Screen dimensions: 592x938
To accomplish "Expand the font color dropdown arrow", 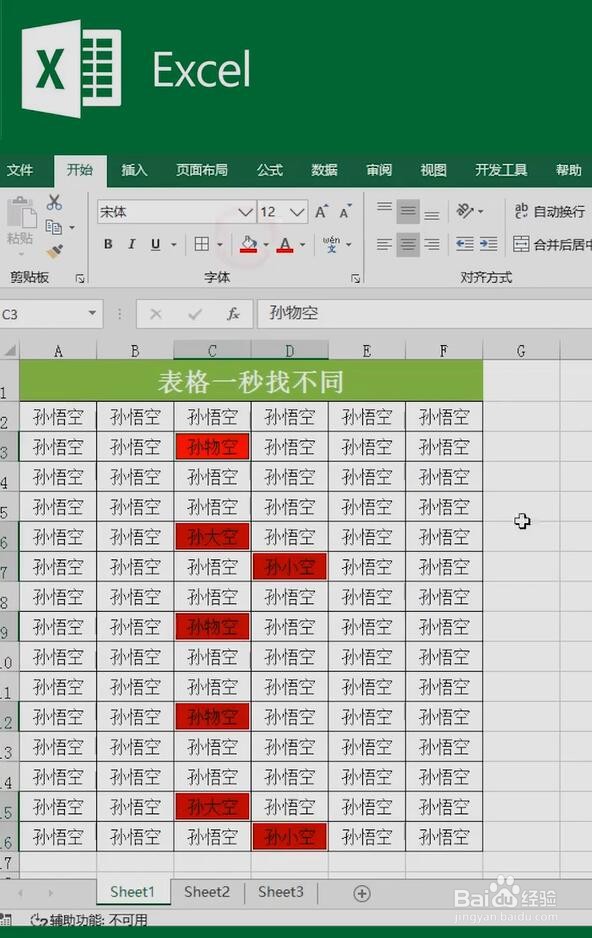I will point(302,245).
